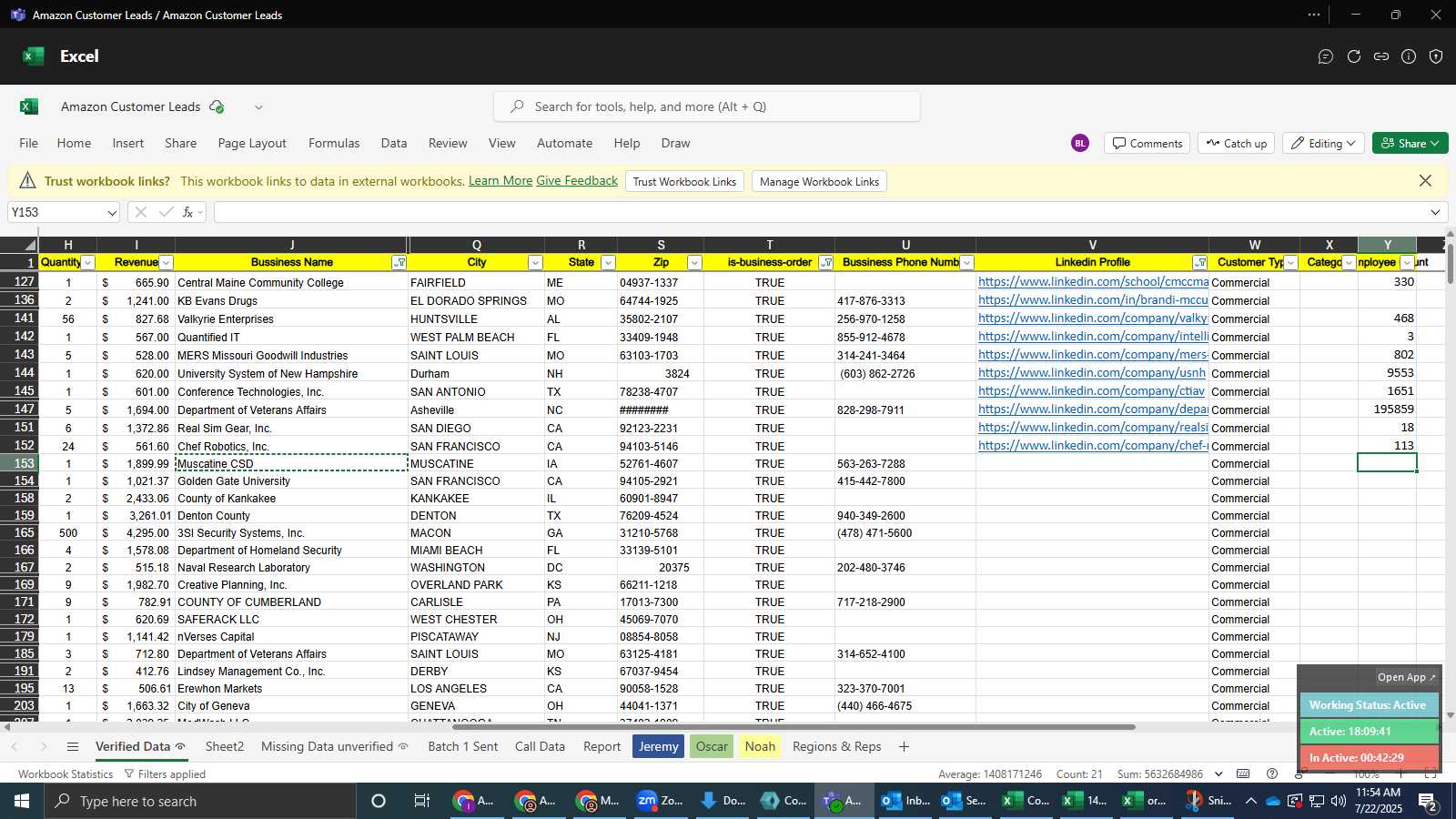This screenshot has height=819, width=1456.
Task: Expand the formula bar chevron
Action: [1435, 213]
